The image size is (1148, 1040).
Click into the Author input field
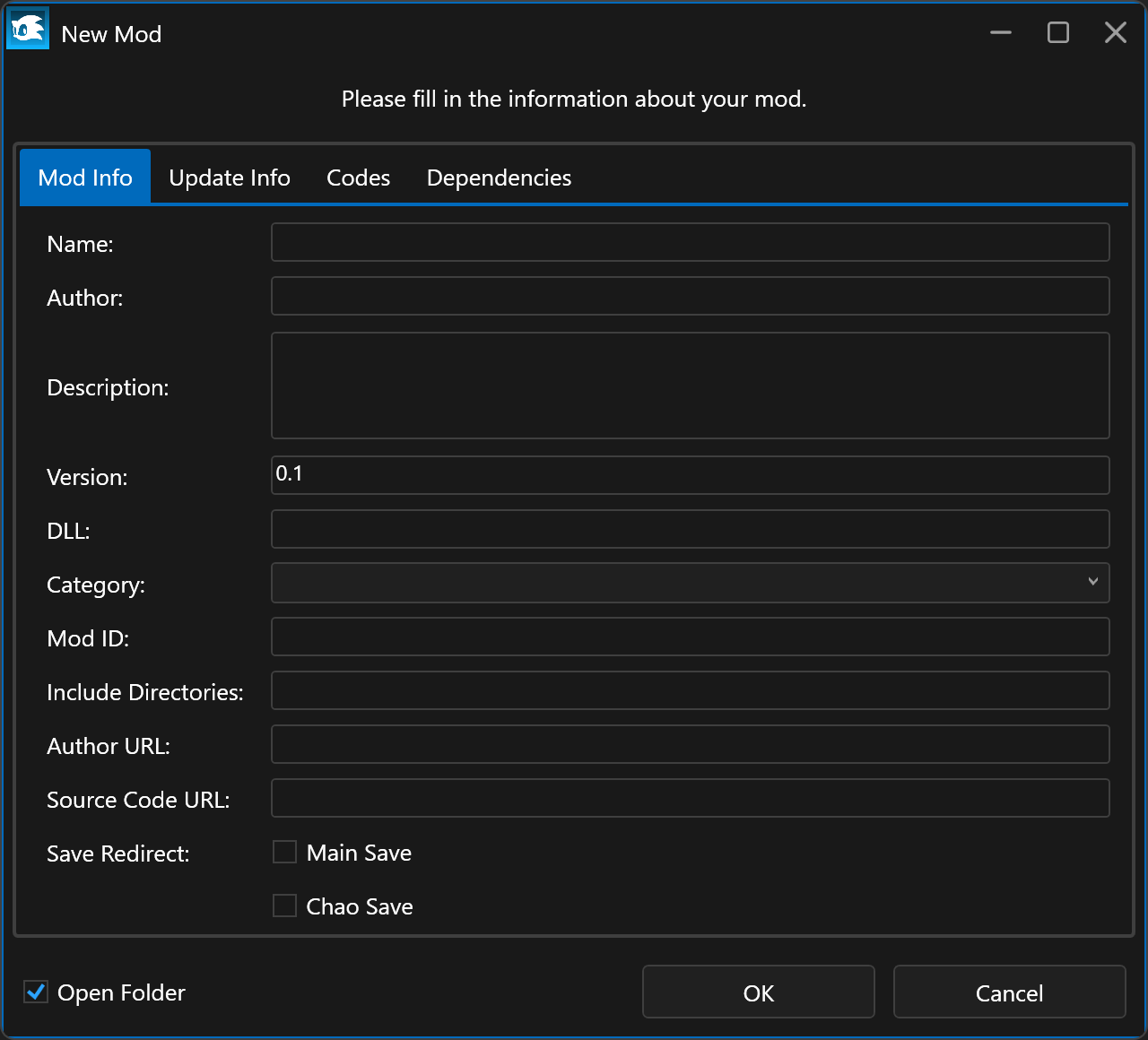pyautogui.click(x=690, y=296)
